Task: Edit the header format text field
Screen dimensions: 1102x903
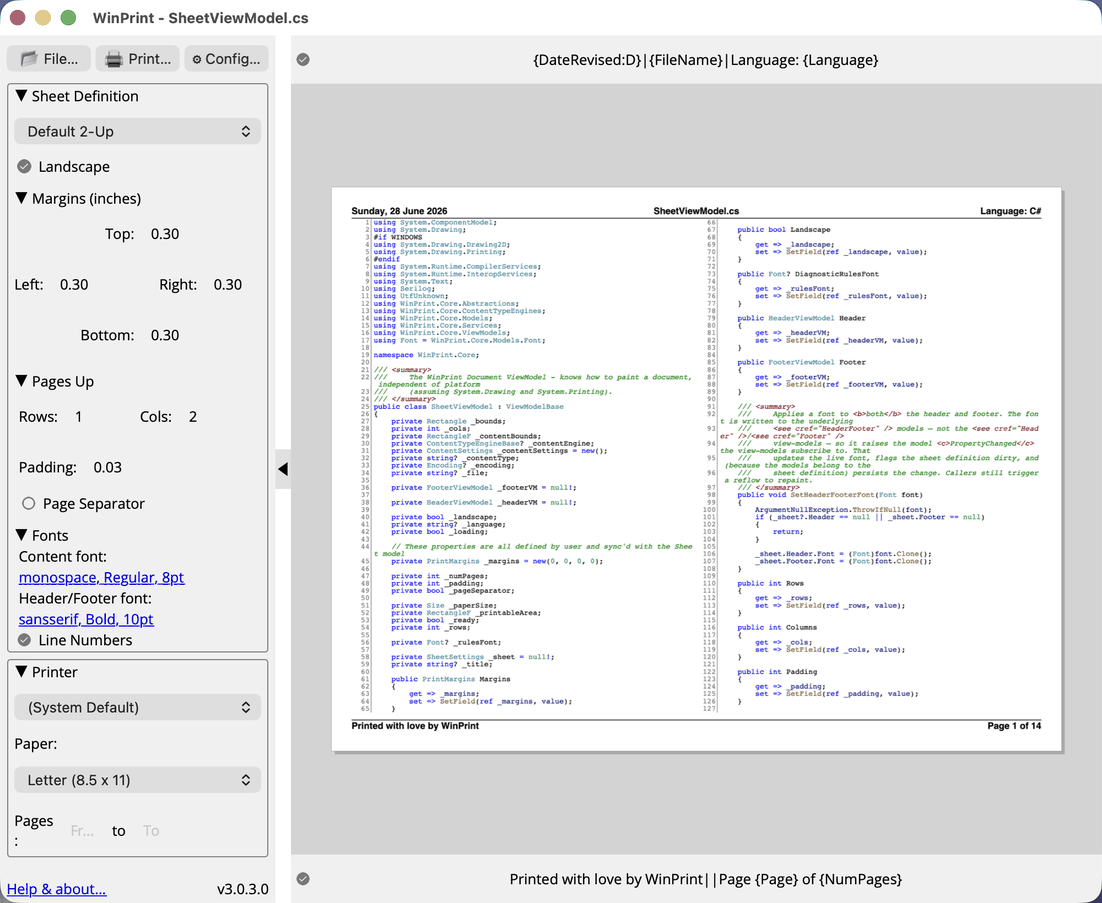Action: point(705,60)
